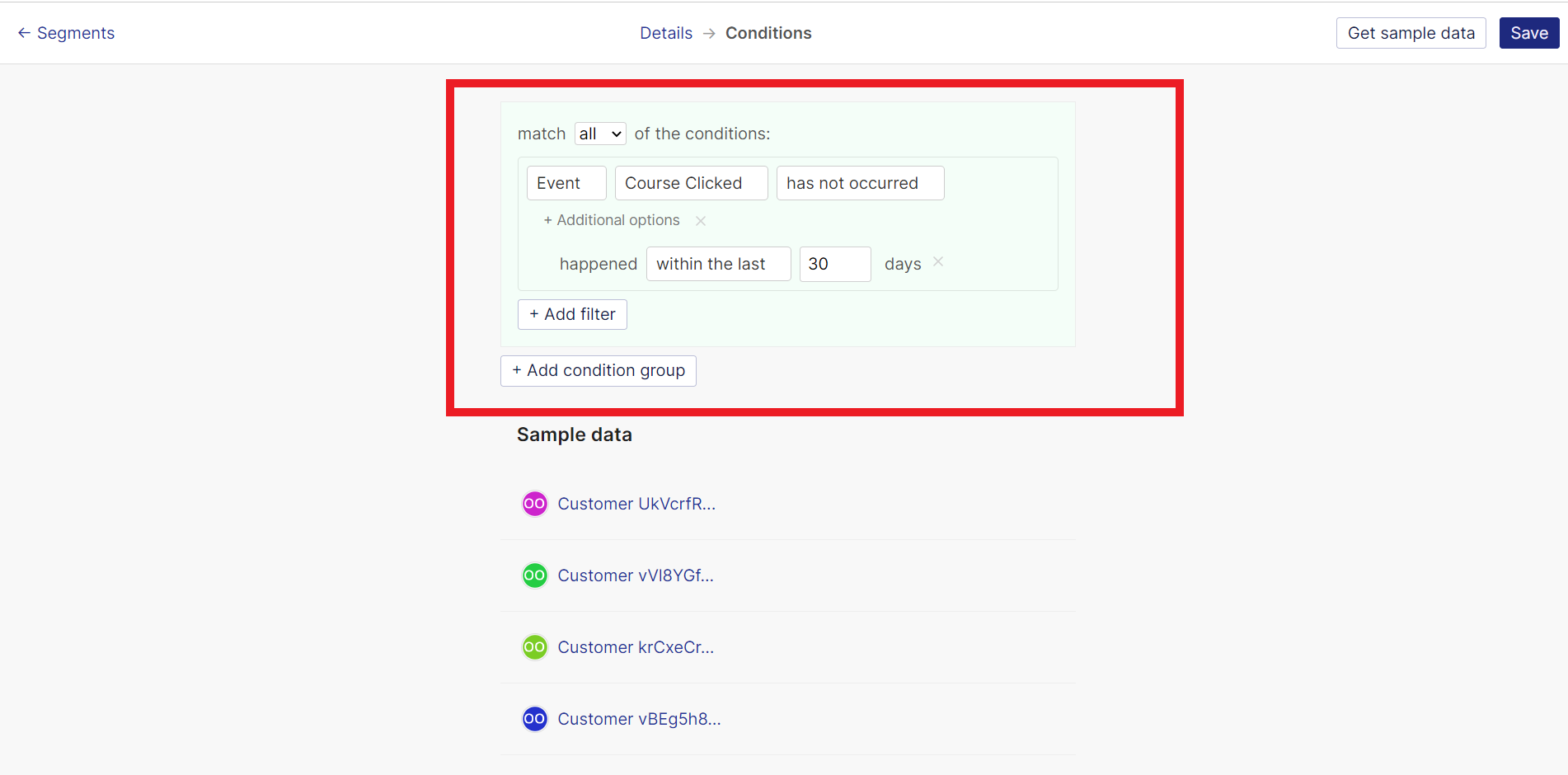Change the Course Clicked event selector

coord(691,183)
